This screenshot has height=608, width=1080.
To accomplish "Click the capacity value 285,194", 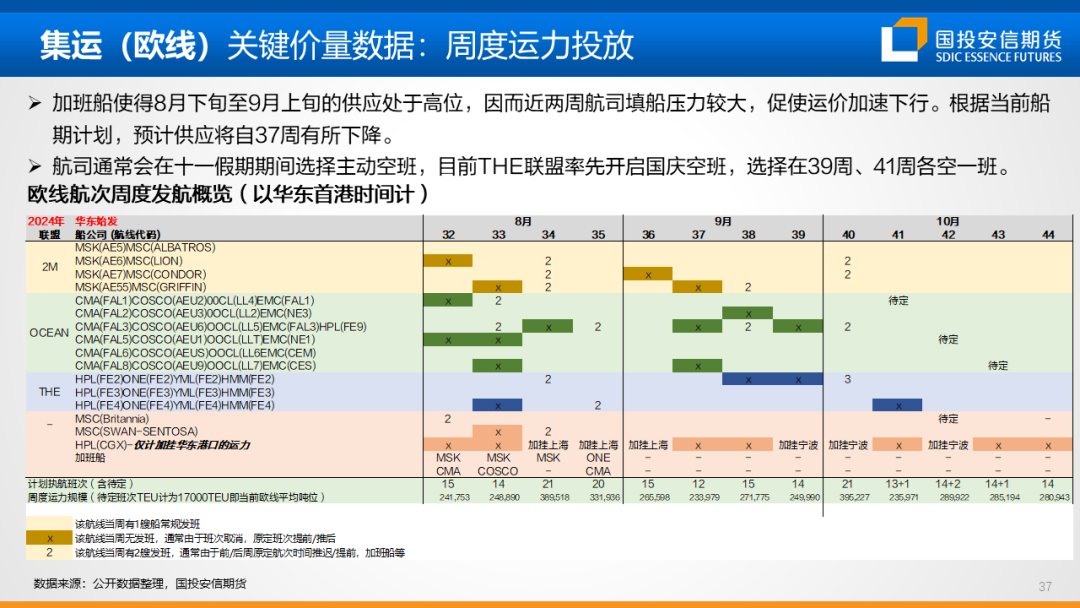I will click(x=1004, y=497).
